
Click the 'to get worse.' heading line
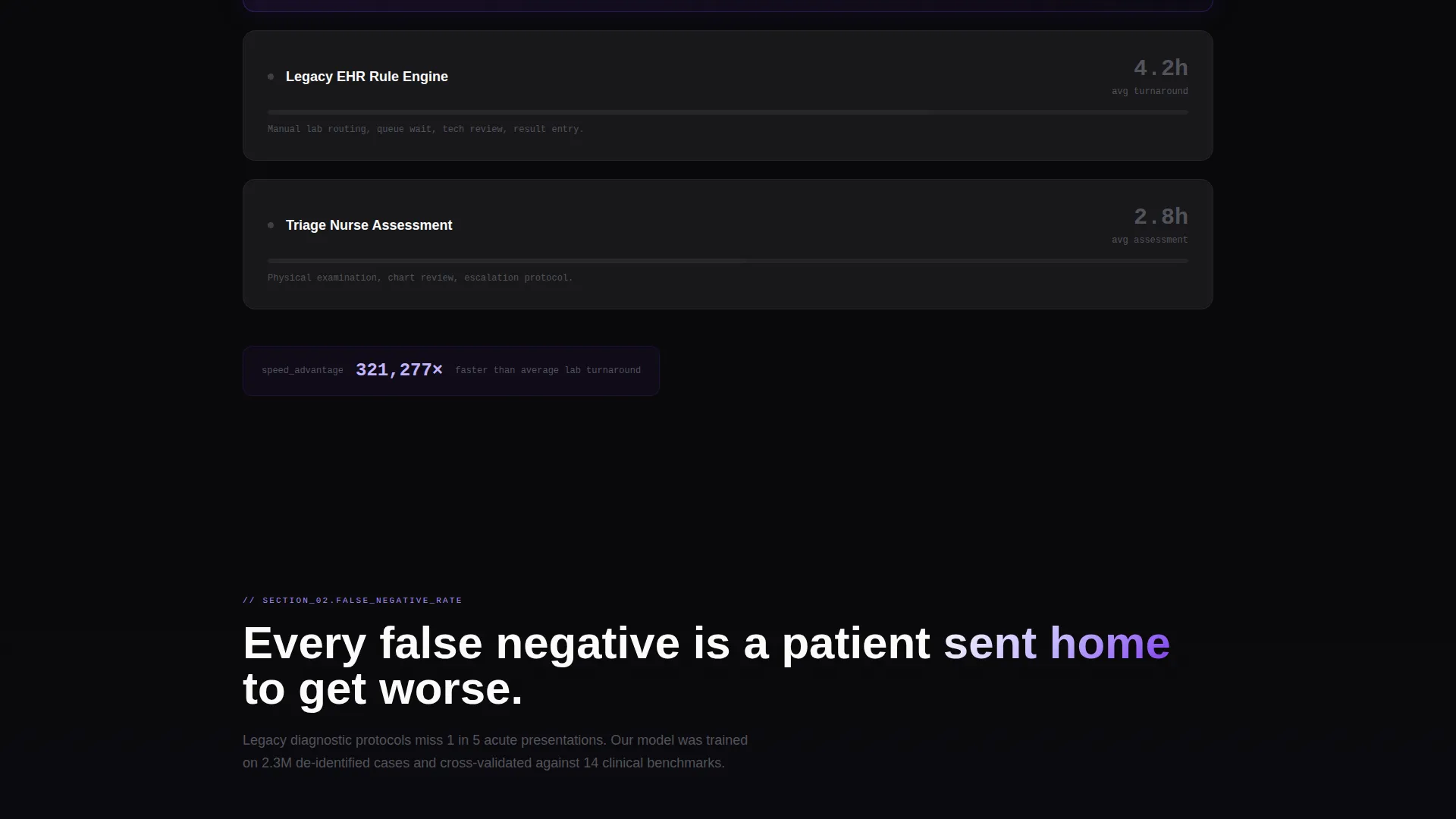pyautogui.click(x=383, y=689)
